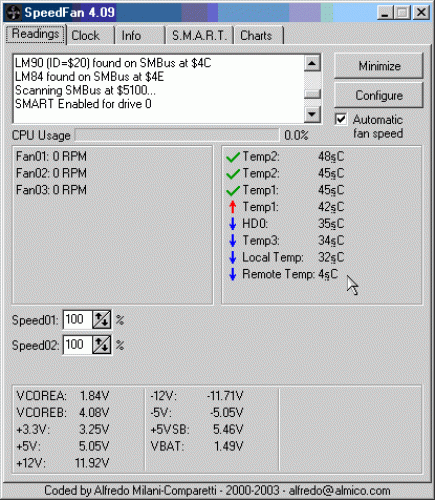The height and width of the screenshot is (500, 435).
Task: Click the alfredo@almico.com email in status bar
Action: coord(339,491)
